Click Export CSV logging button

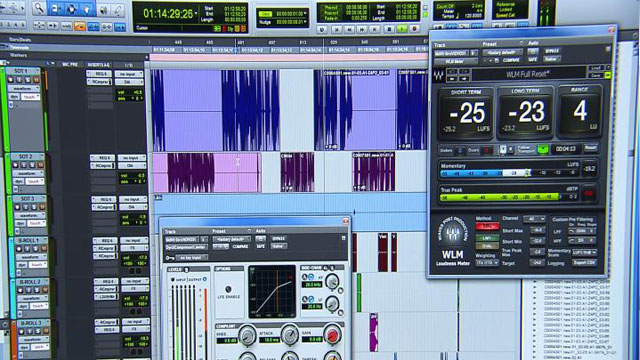(584, 263)
